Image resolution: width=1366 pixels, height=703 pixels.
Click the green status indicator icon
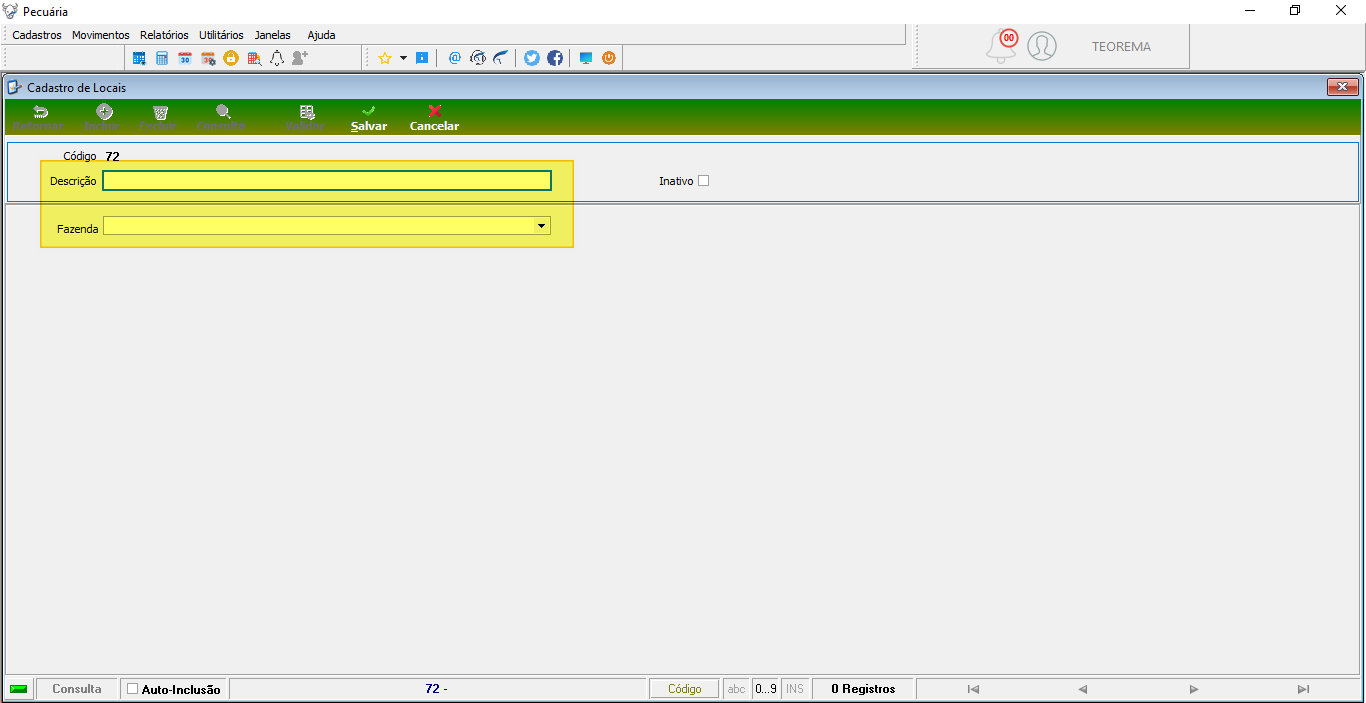tap(19, 689)
